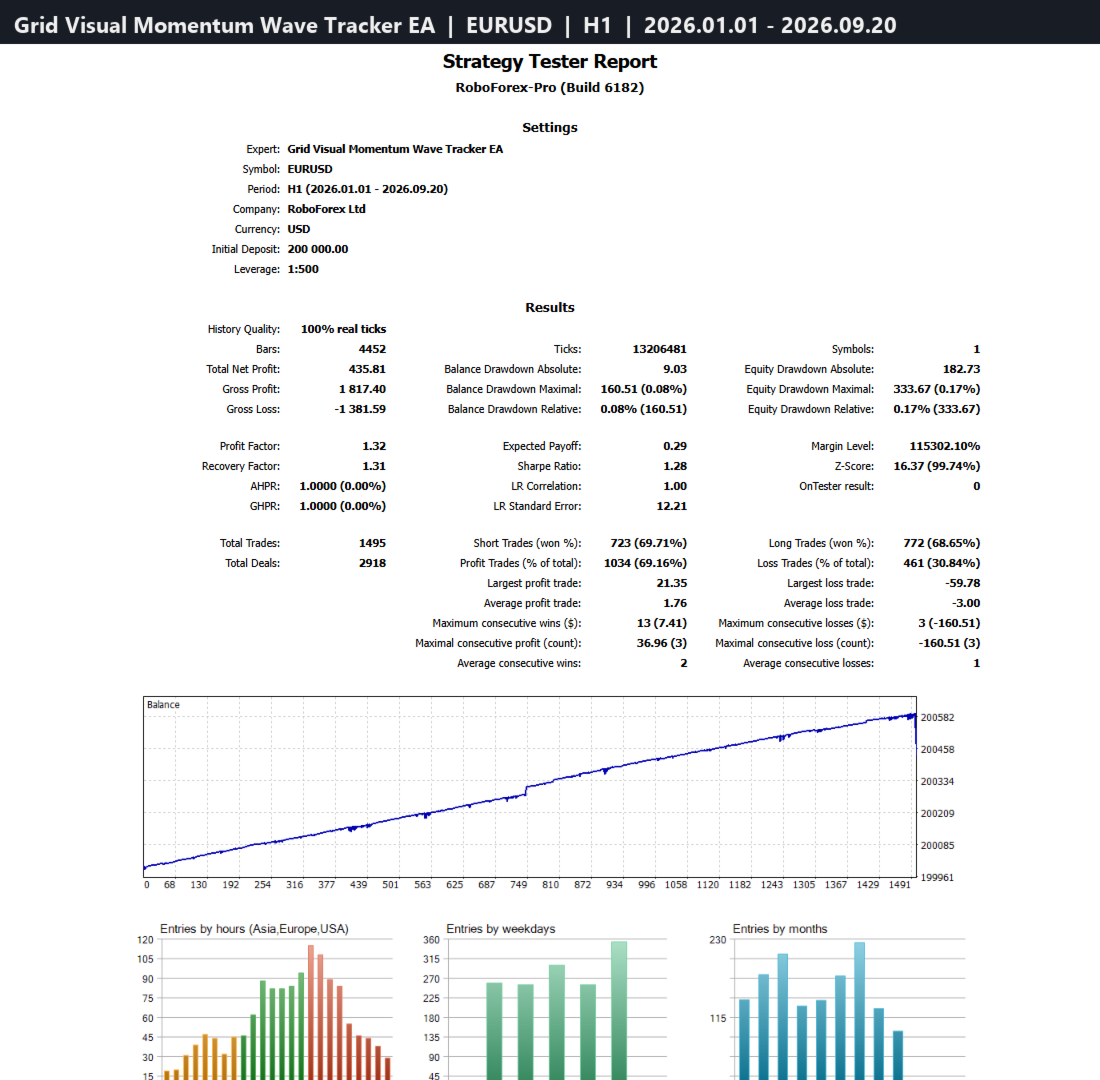
Task: Select the Z-Score value 16.37 (99.74%)
Action: [937, 466]
